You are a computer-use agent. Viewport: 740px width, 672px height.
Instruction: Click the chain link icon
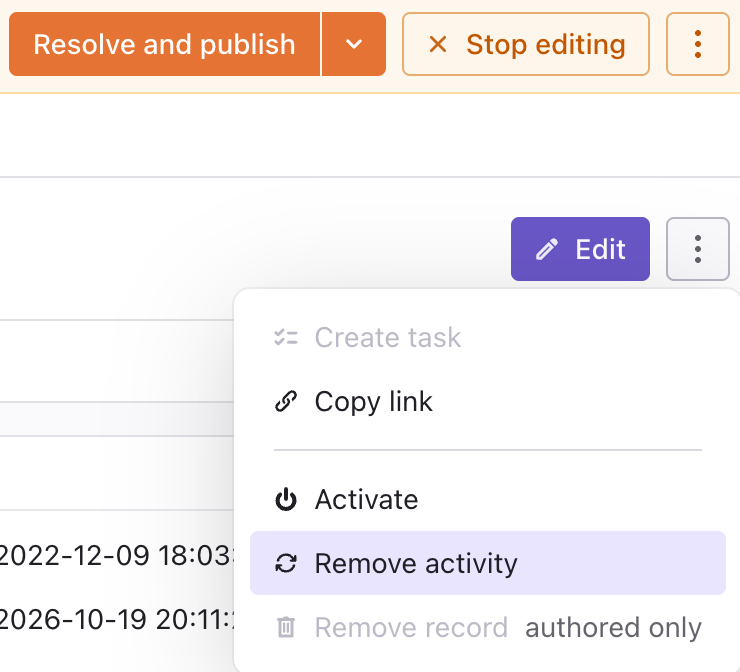click(x=286, y=402)
